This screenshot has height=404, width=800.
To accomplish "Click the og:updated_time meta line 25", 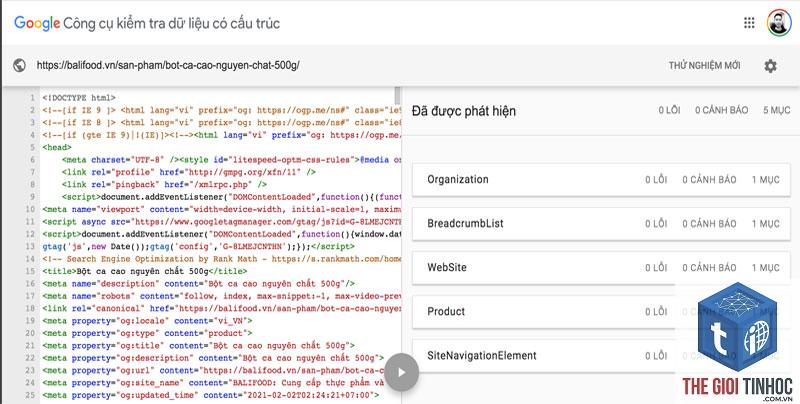I will click(211, 395).
